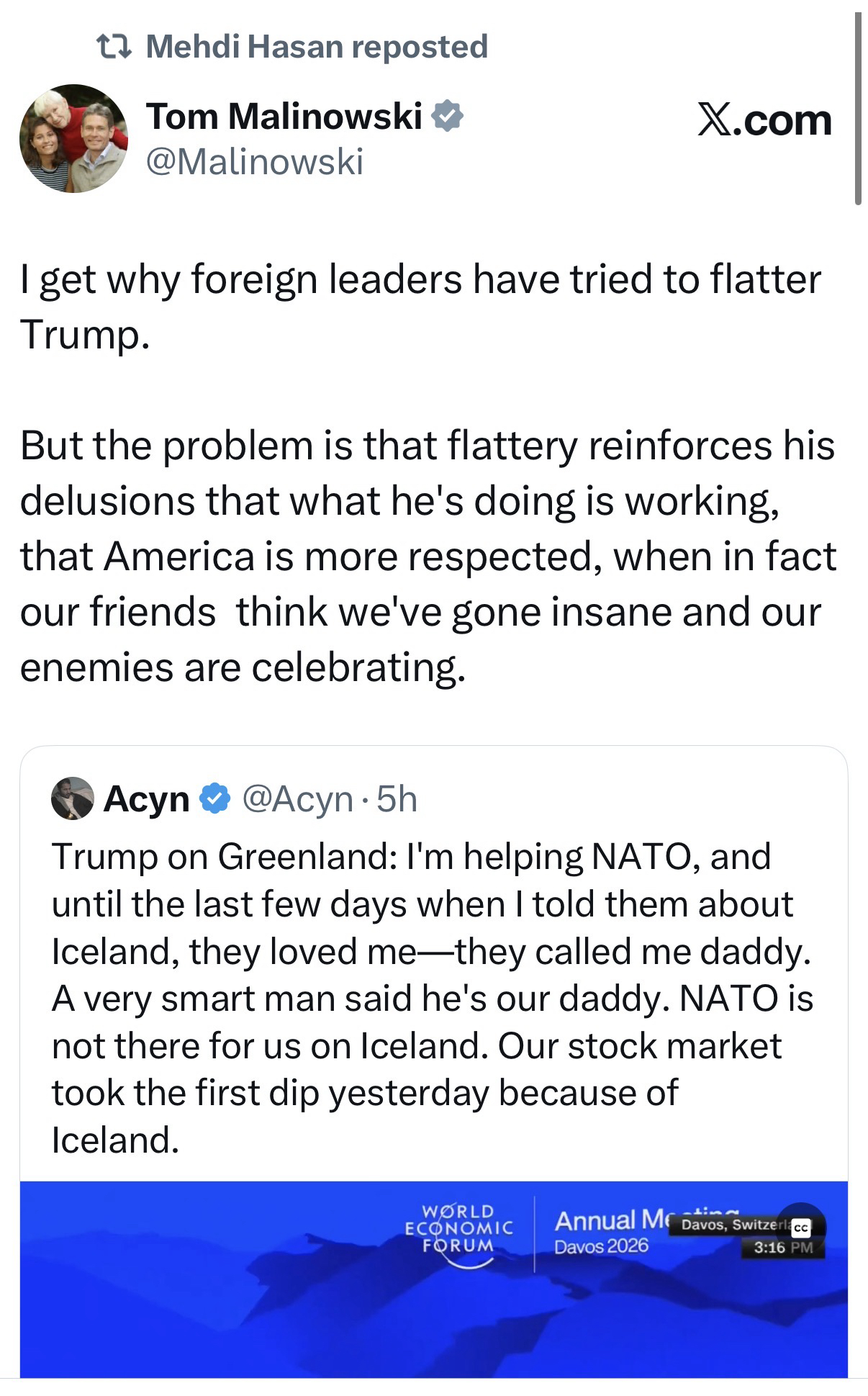This screenshot has height=1396, width=868.
Task: Click Acyn's blue verified checkmark
Action: click(x=214, y=798)
